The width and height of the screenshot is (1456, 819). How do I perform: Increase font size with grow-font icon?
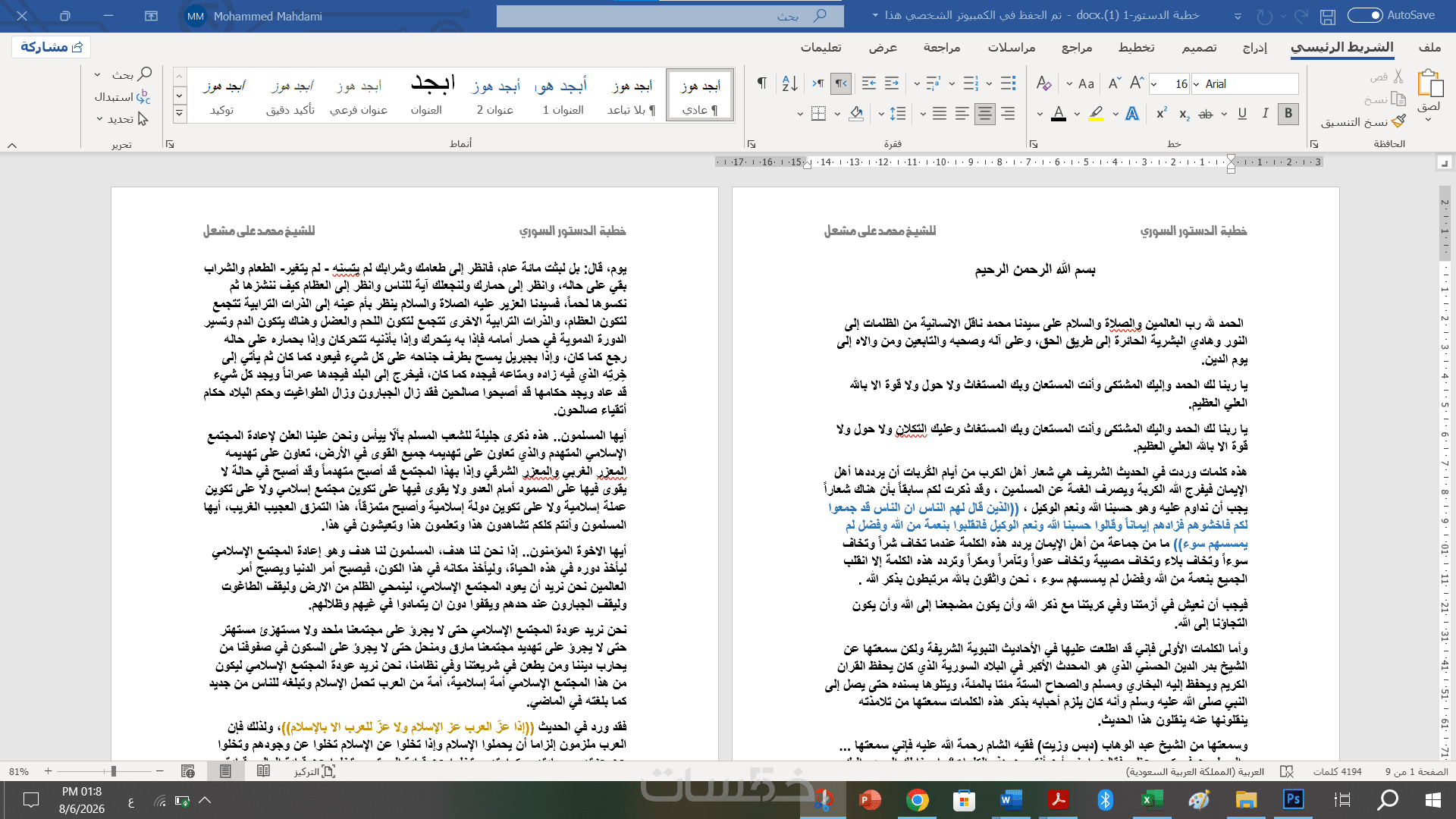(x=1137, y=83)
